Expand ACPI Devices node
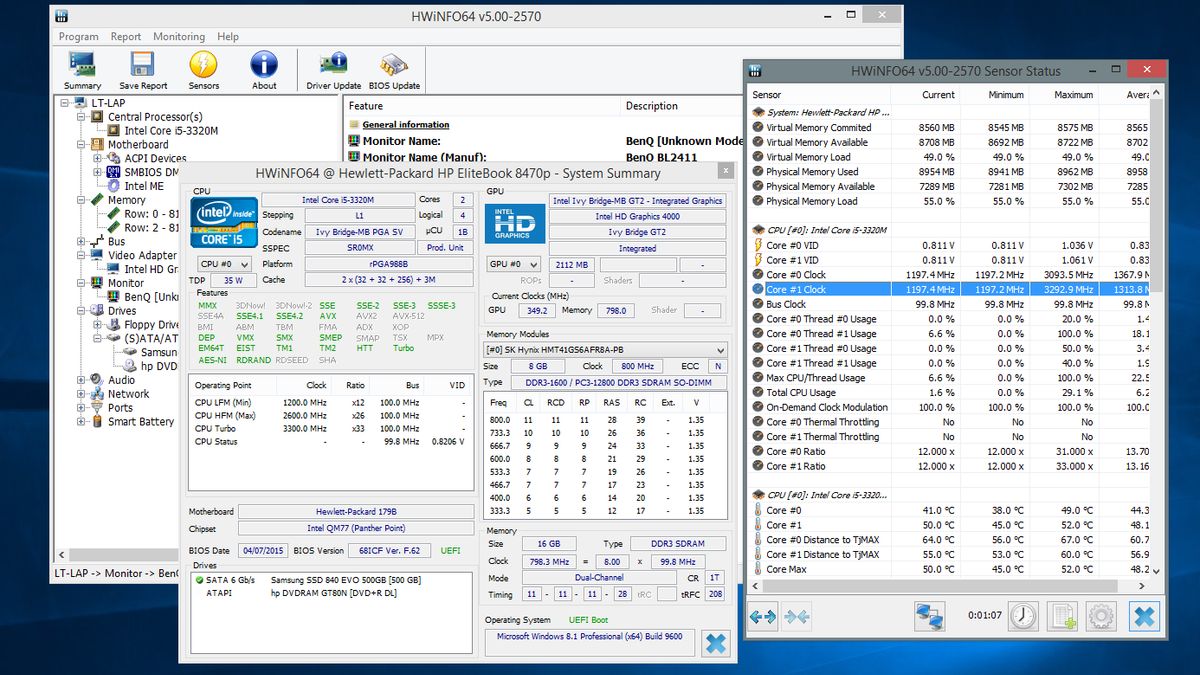This screenshot has height=675, width=1200. (x=98, y=158)
